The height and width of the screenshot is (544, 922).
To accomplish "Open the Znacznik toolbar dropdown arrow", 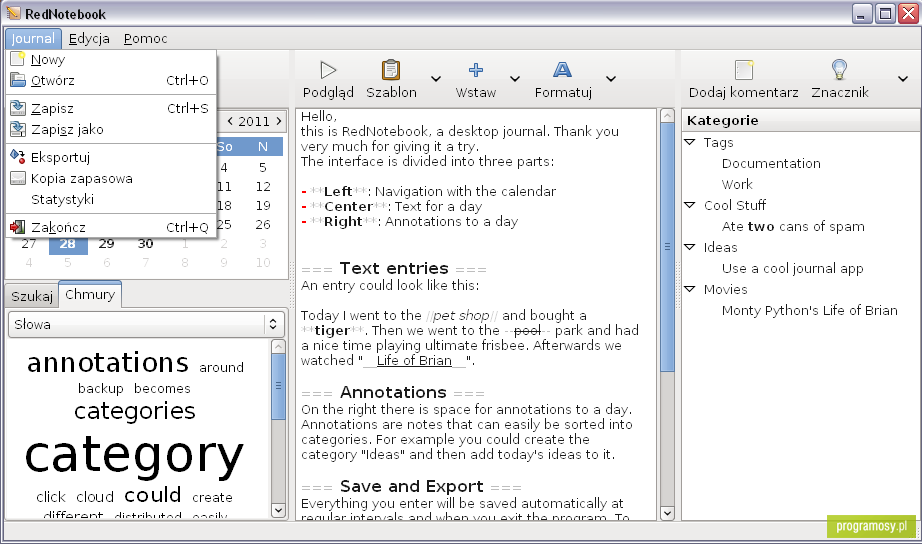I will click(903, 79).
